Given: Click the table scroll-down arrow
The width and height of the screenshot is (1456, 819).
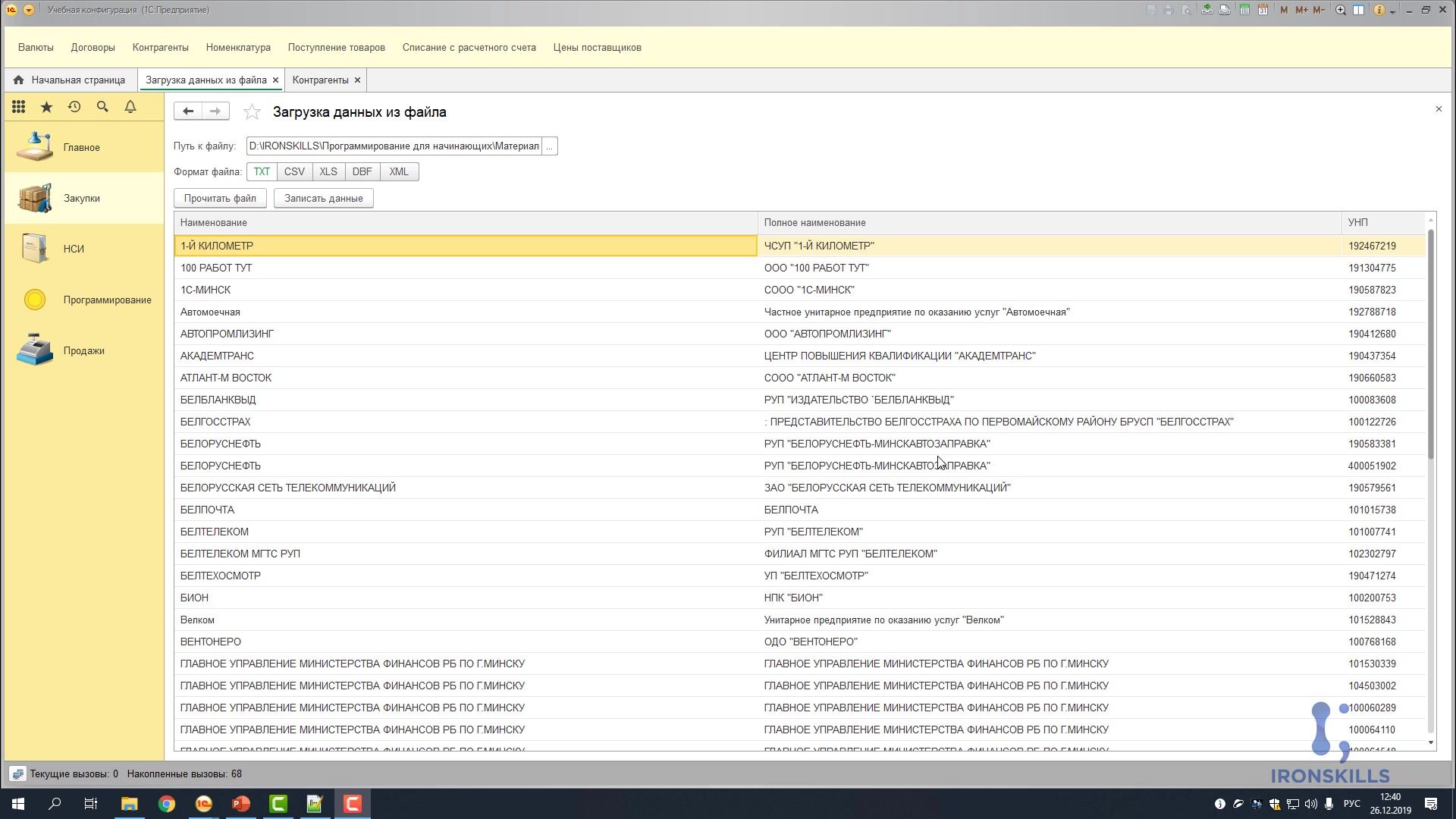Looking at the screenshot, I should point(1431,742).
